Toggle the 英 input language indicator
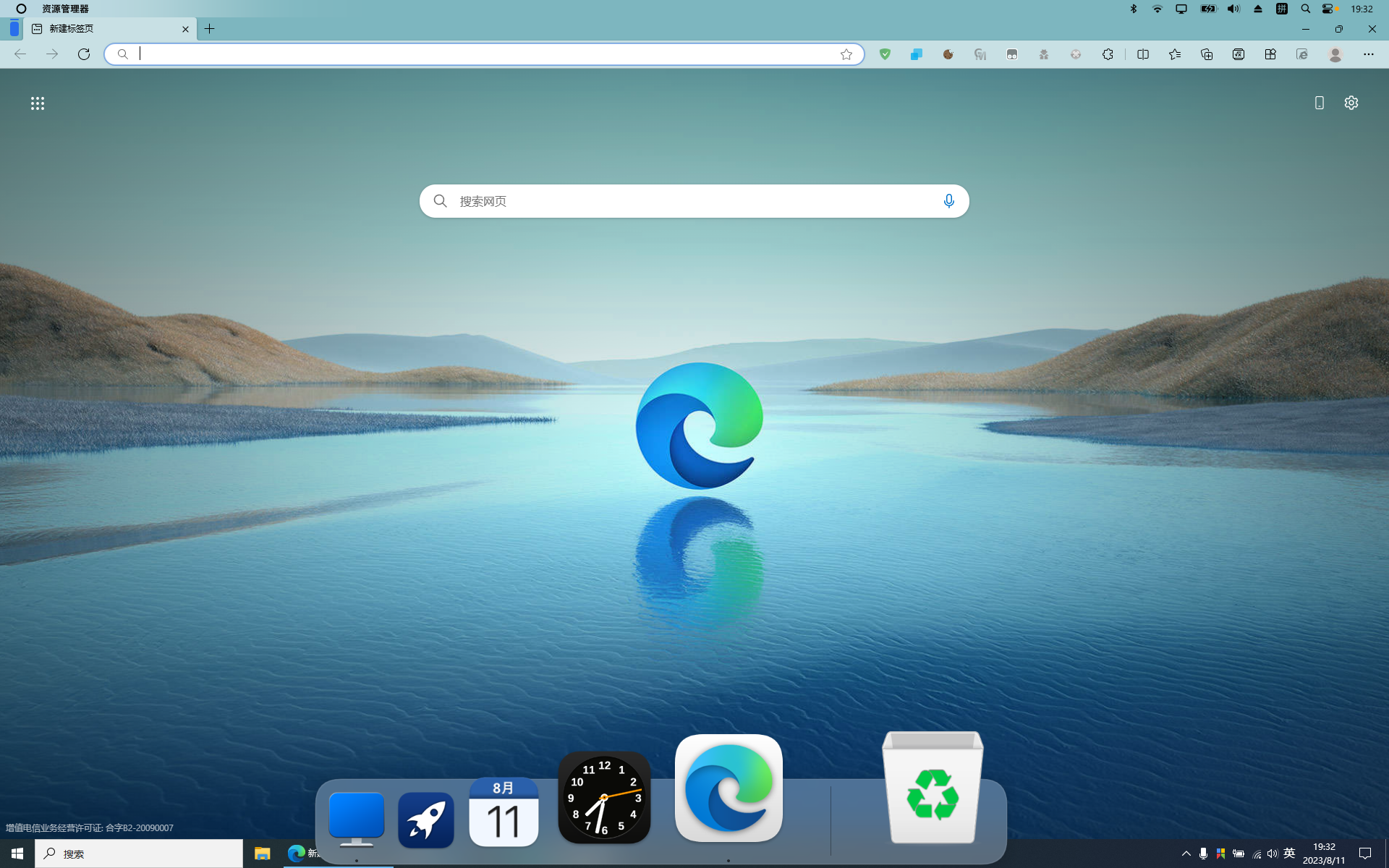Image resolution: width=1389 pixels, height=868 pixels. (1289, 854)
